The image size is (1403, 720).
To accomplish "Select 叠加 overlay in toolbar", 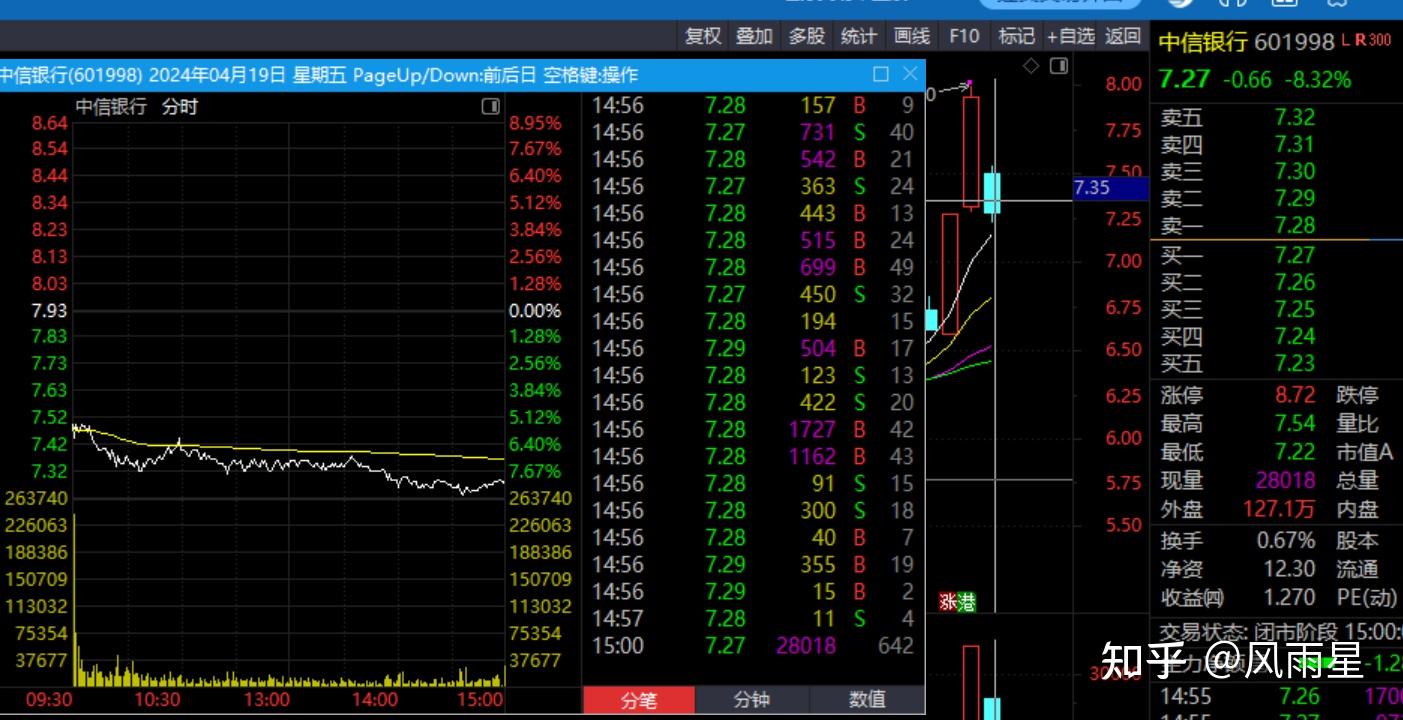I will (x=755, y=36).
